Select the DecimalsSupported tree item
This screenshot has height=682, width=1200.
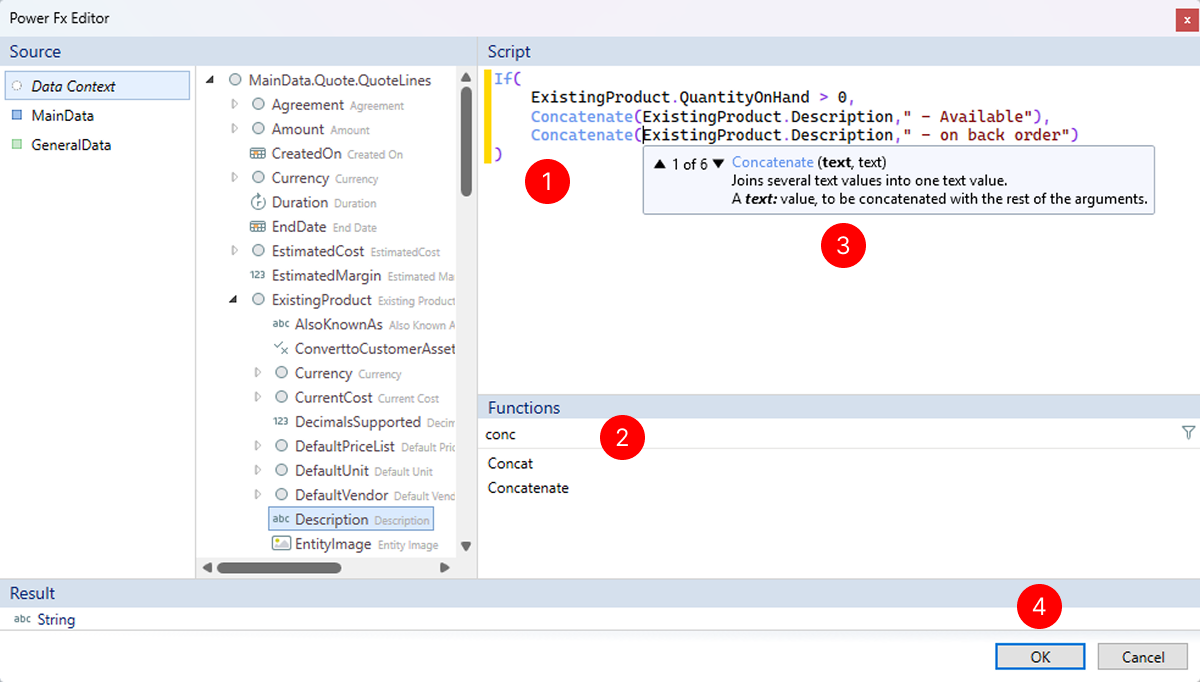(x=364, y=422)
